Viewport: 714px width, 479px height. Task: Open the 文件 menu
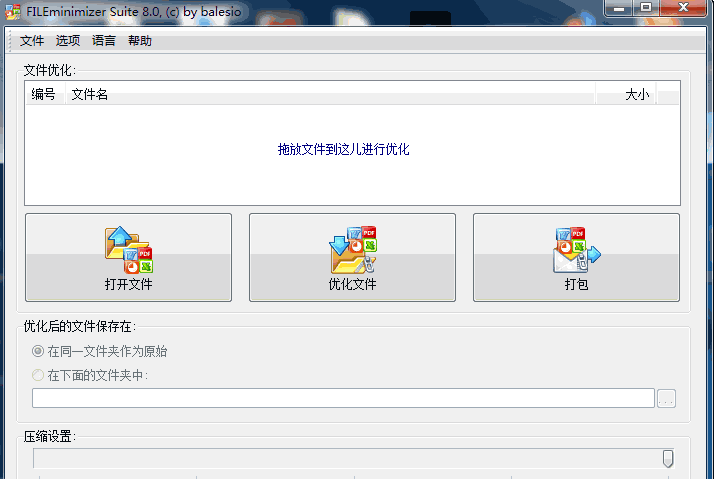coord(32,41)
